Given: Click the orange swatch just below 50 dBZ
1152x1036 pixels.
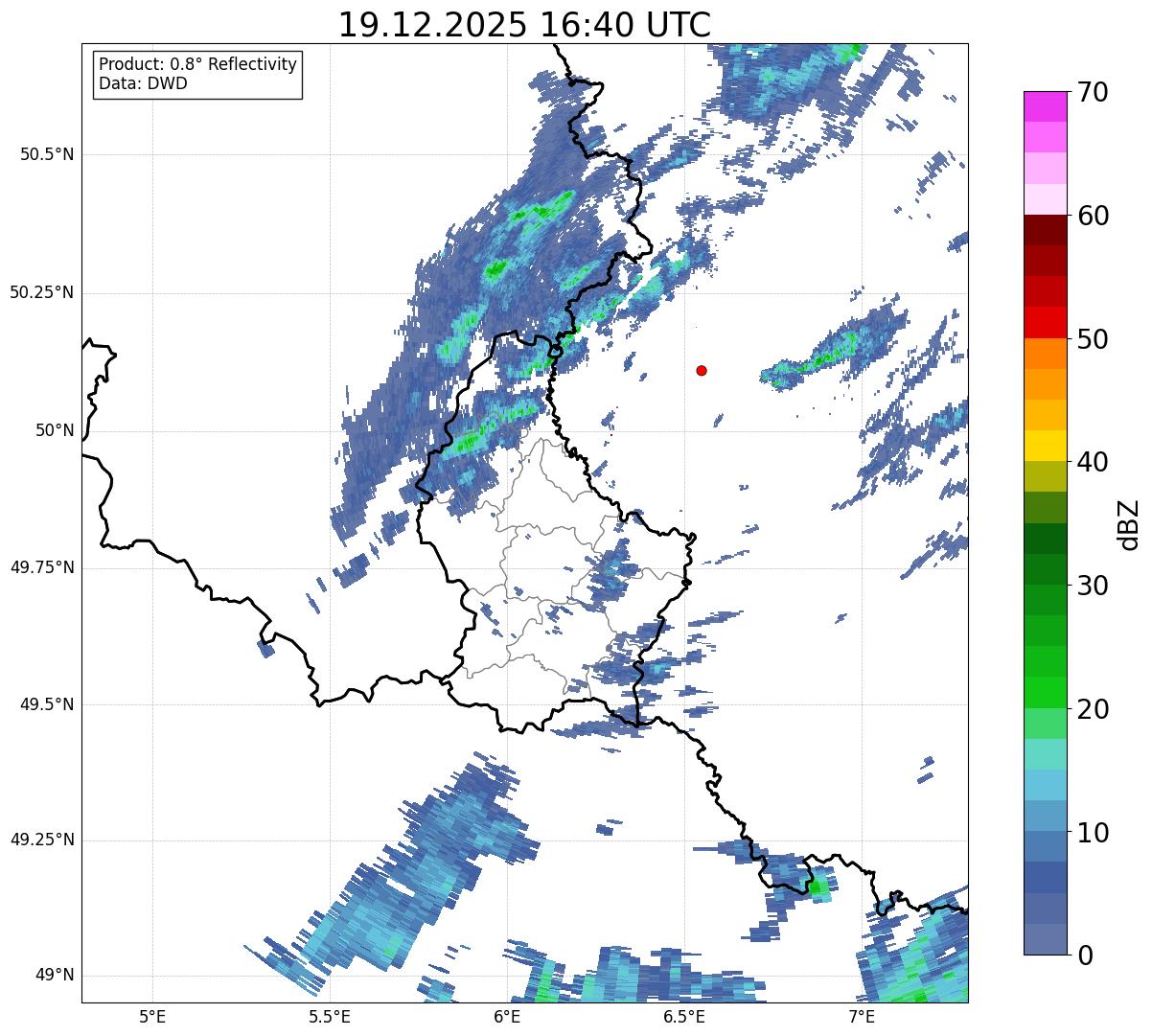Looking at the screenshot, I should (1046, 354).
